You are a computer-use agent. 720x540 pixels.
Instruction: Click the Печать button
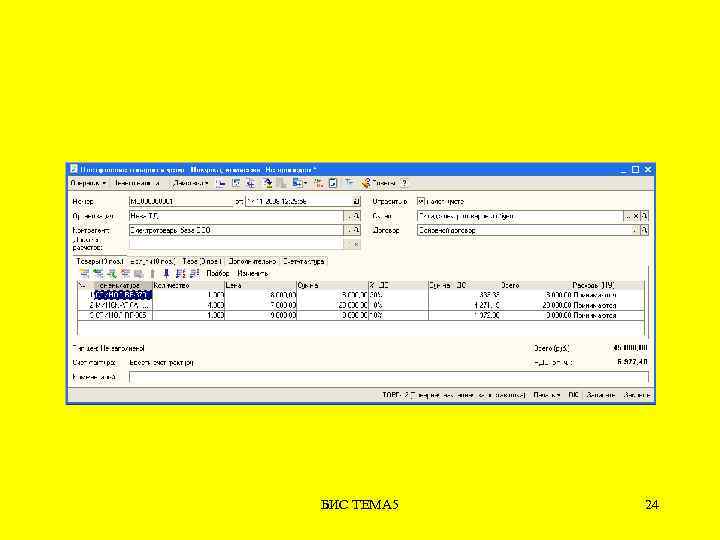point(546,395)
